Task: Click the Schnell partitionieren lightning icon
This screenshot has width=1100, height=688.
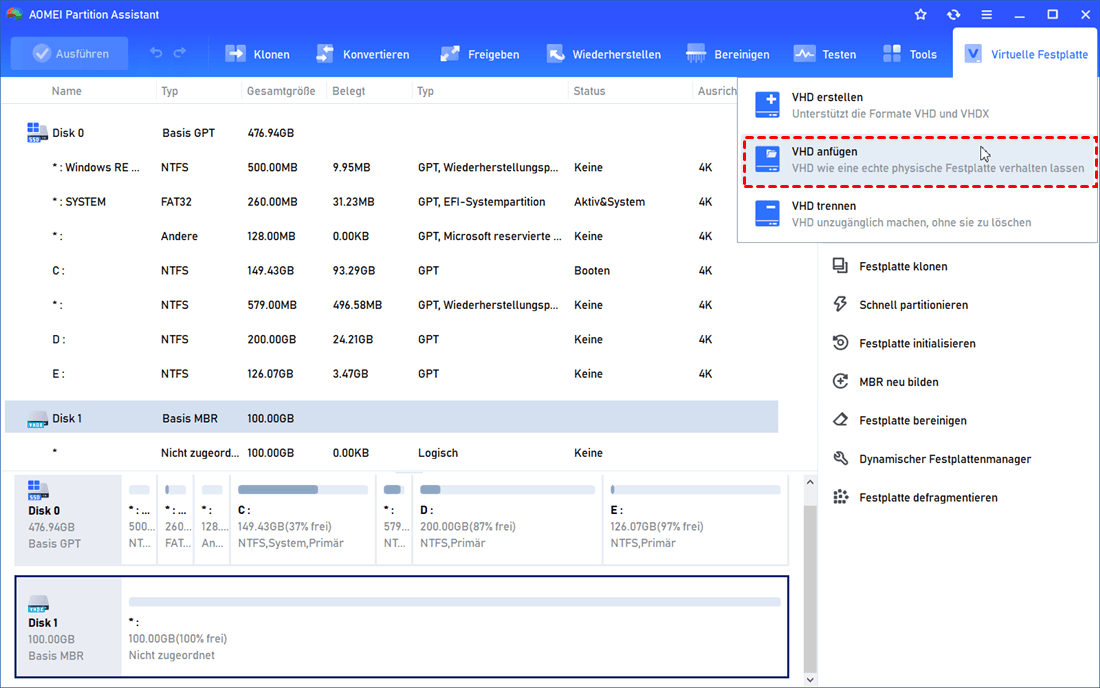Action: (841, 305)
